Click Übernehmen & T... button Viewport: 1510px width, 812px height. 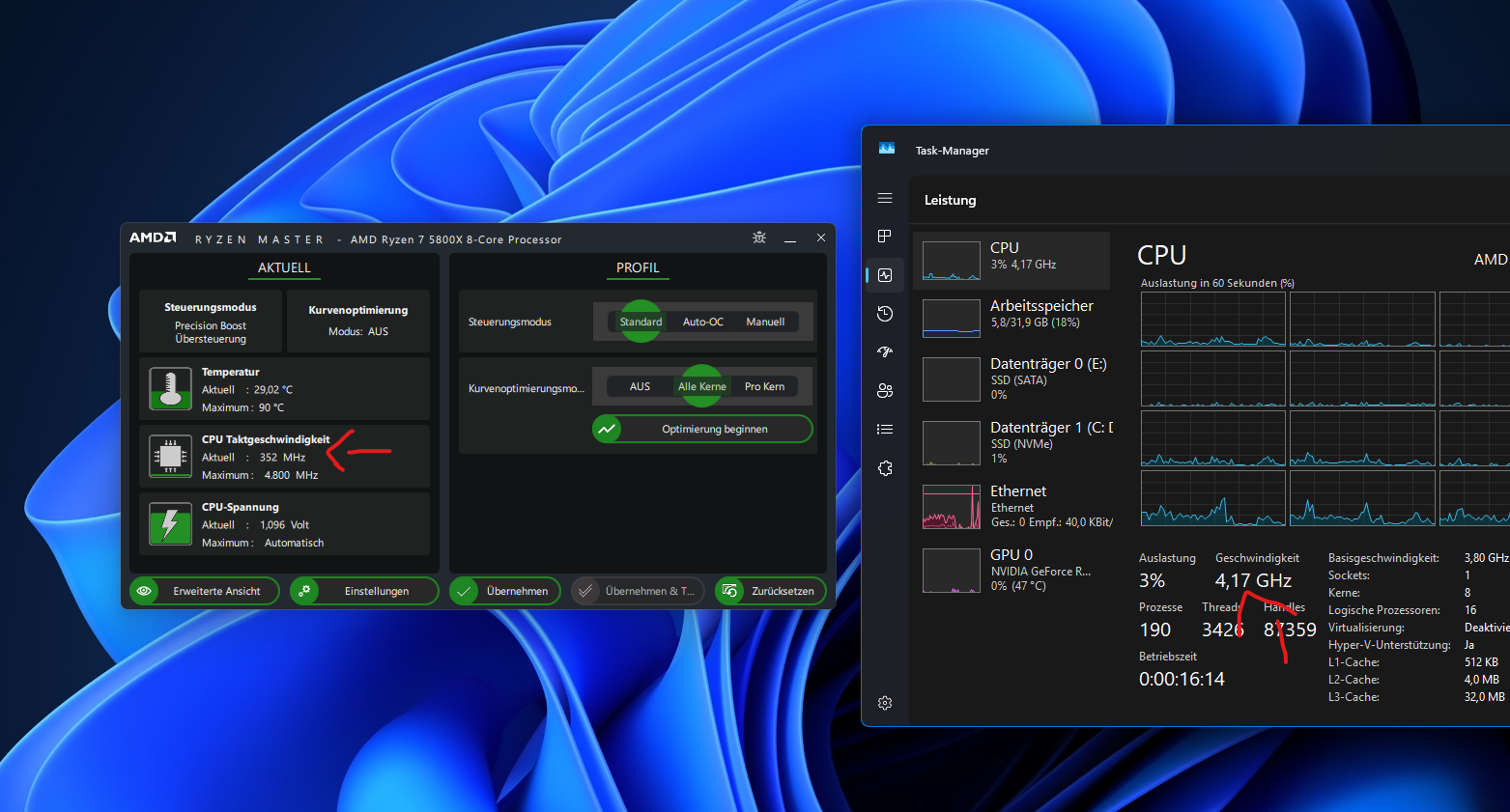click(x=639, y=591)
